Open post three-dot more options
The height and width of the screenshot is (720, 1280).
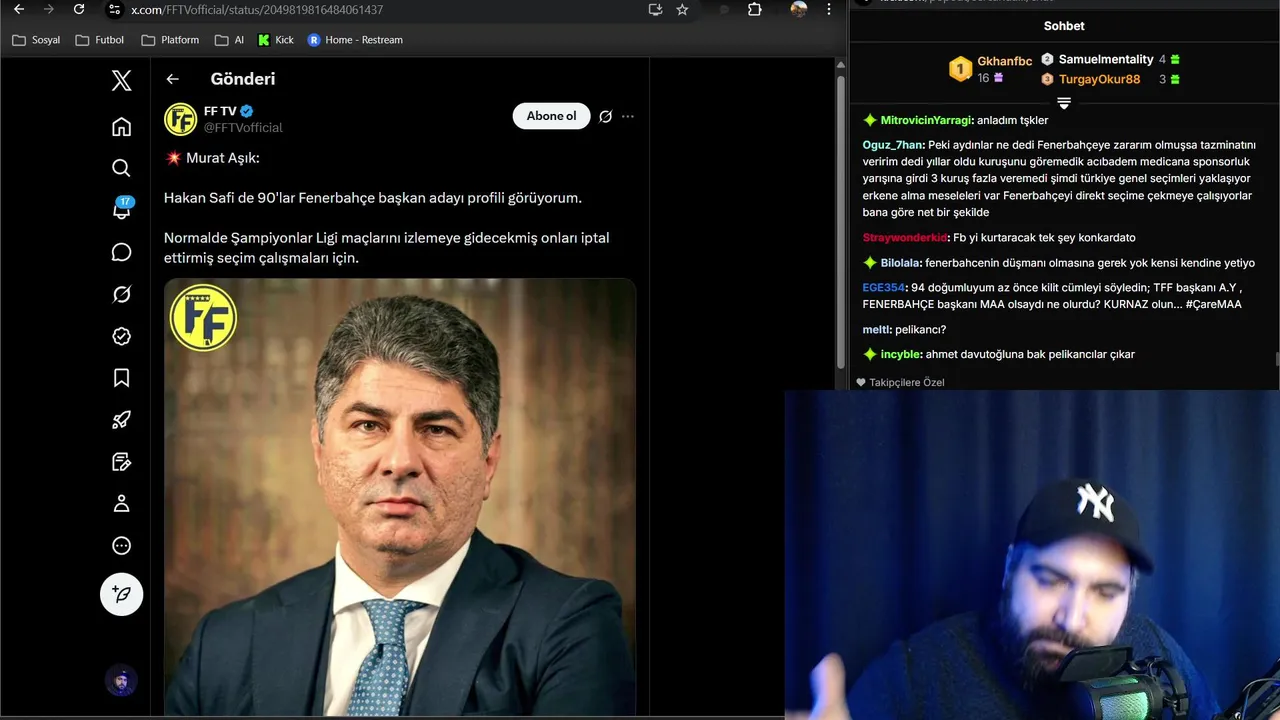click(628, 116)
